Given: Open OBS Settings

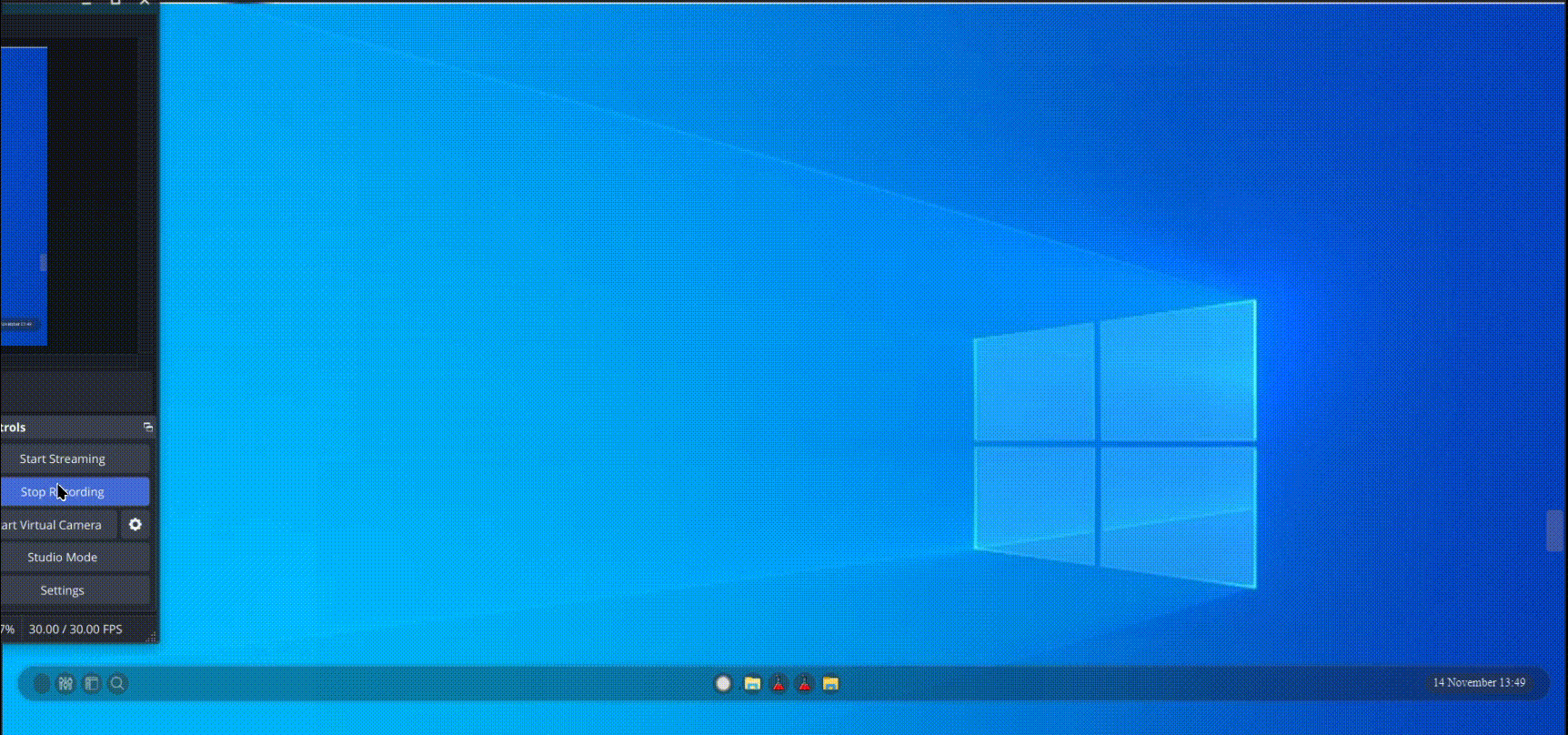Looking at the screenshot, I should (x=64, y=590).
